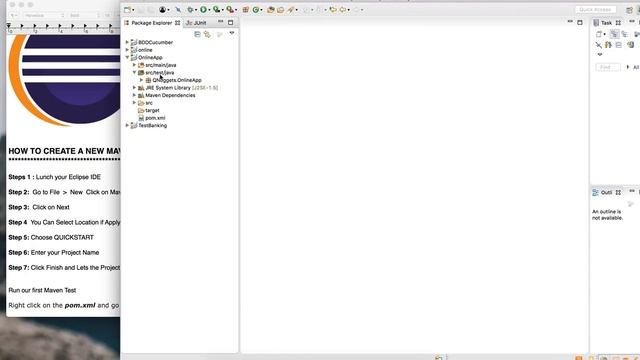The height and width of the screenshot is (360, 640).
Task: Open the Run dropdown arrow
Action: 209,10
